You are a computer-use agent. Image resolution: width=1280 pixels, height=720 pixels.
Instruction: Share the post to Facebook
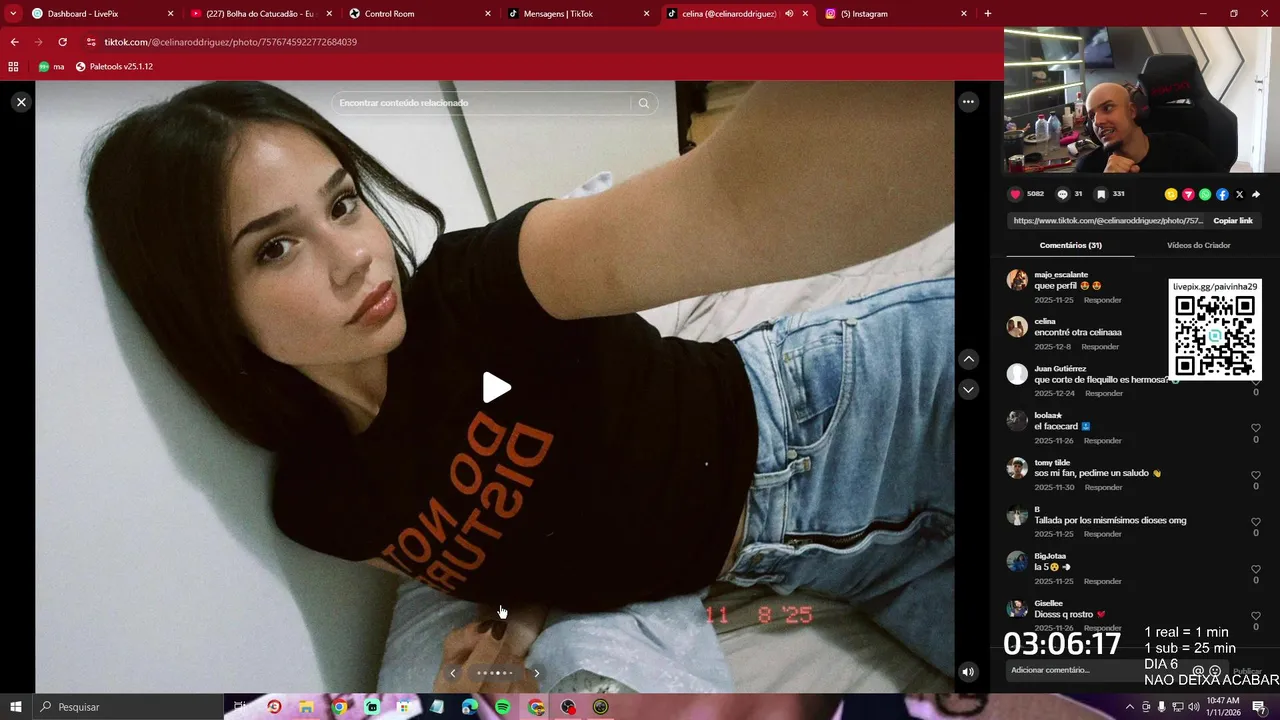1222,194
